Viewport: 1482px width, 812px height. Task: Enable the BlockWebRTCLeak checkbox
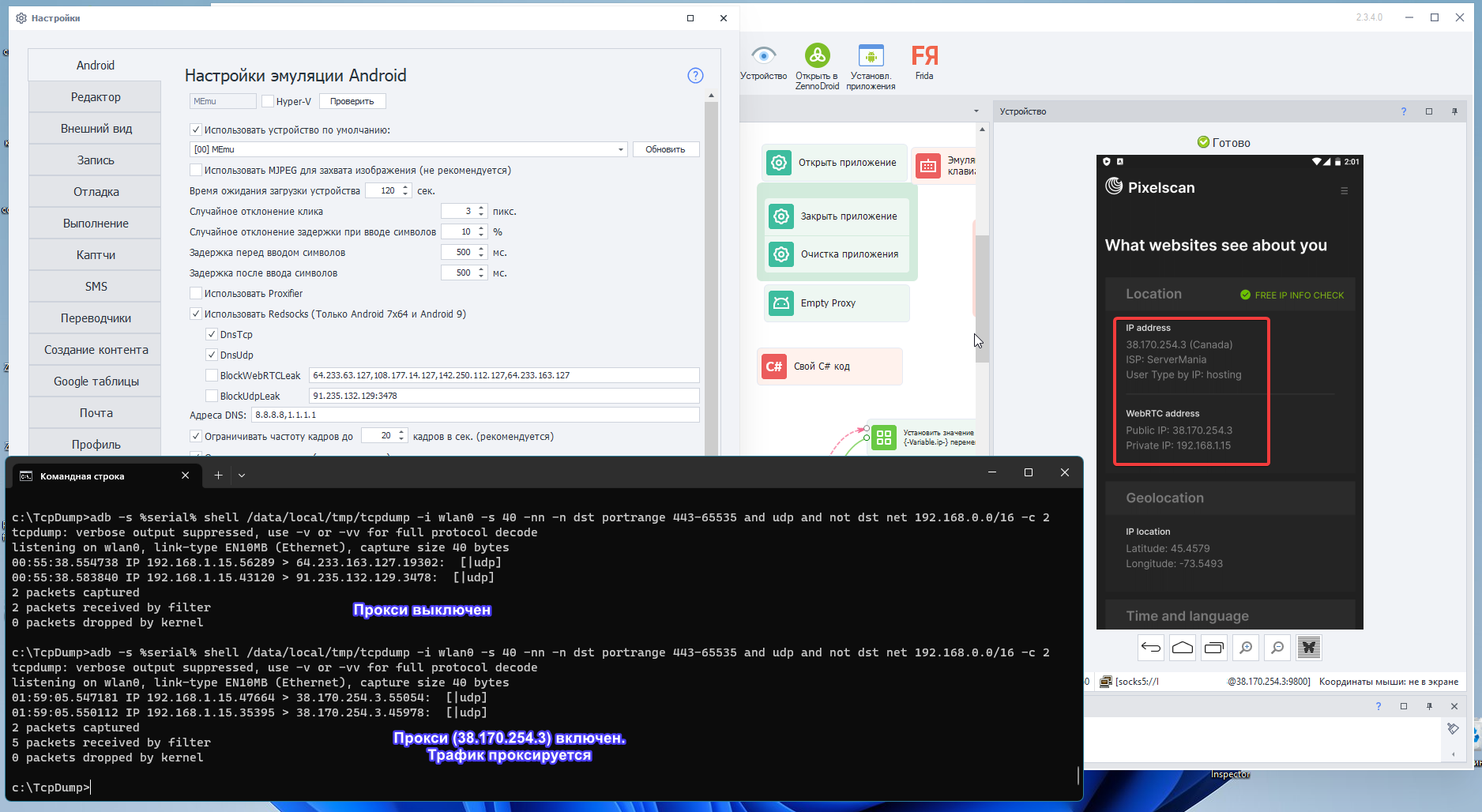212,375
